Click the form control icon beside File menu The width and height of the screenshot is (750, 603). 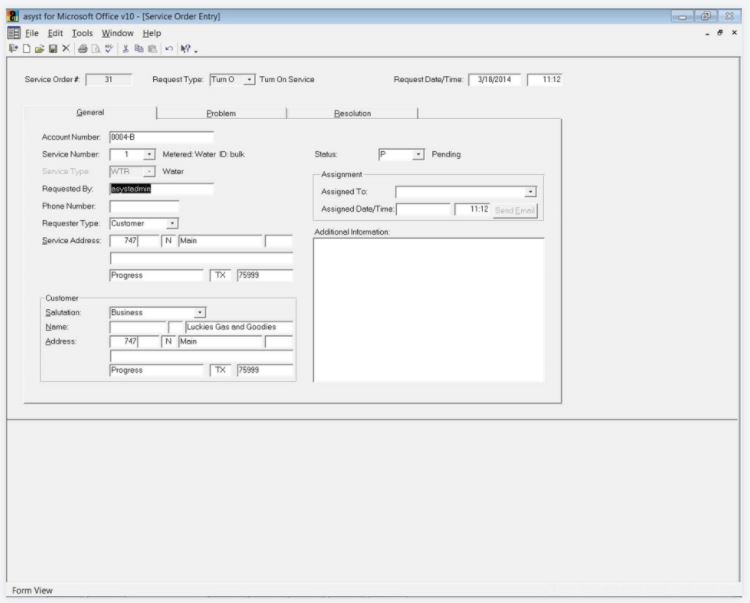pos(14,33)
